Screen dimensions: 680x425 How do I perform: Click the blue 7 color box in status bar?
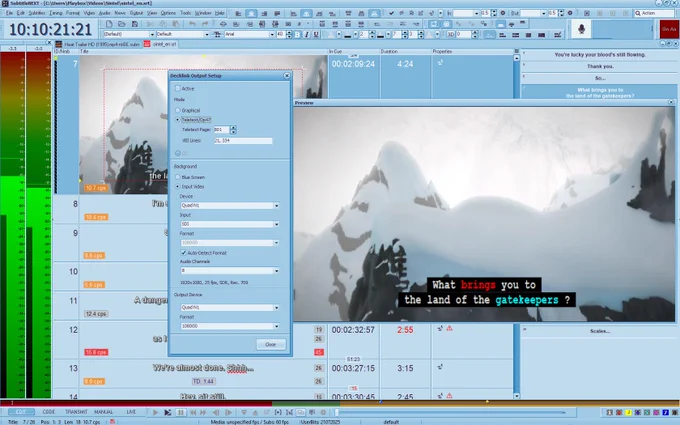point(666,412)
